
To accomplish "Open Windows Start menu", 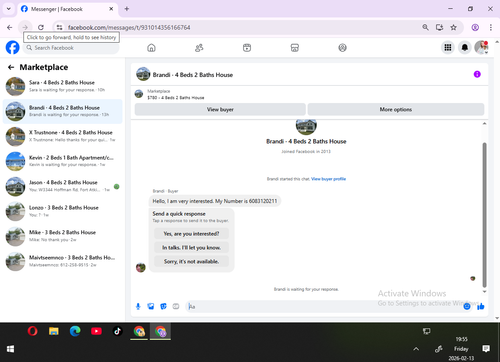I will coord(10,349).
